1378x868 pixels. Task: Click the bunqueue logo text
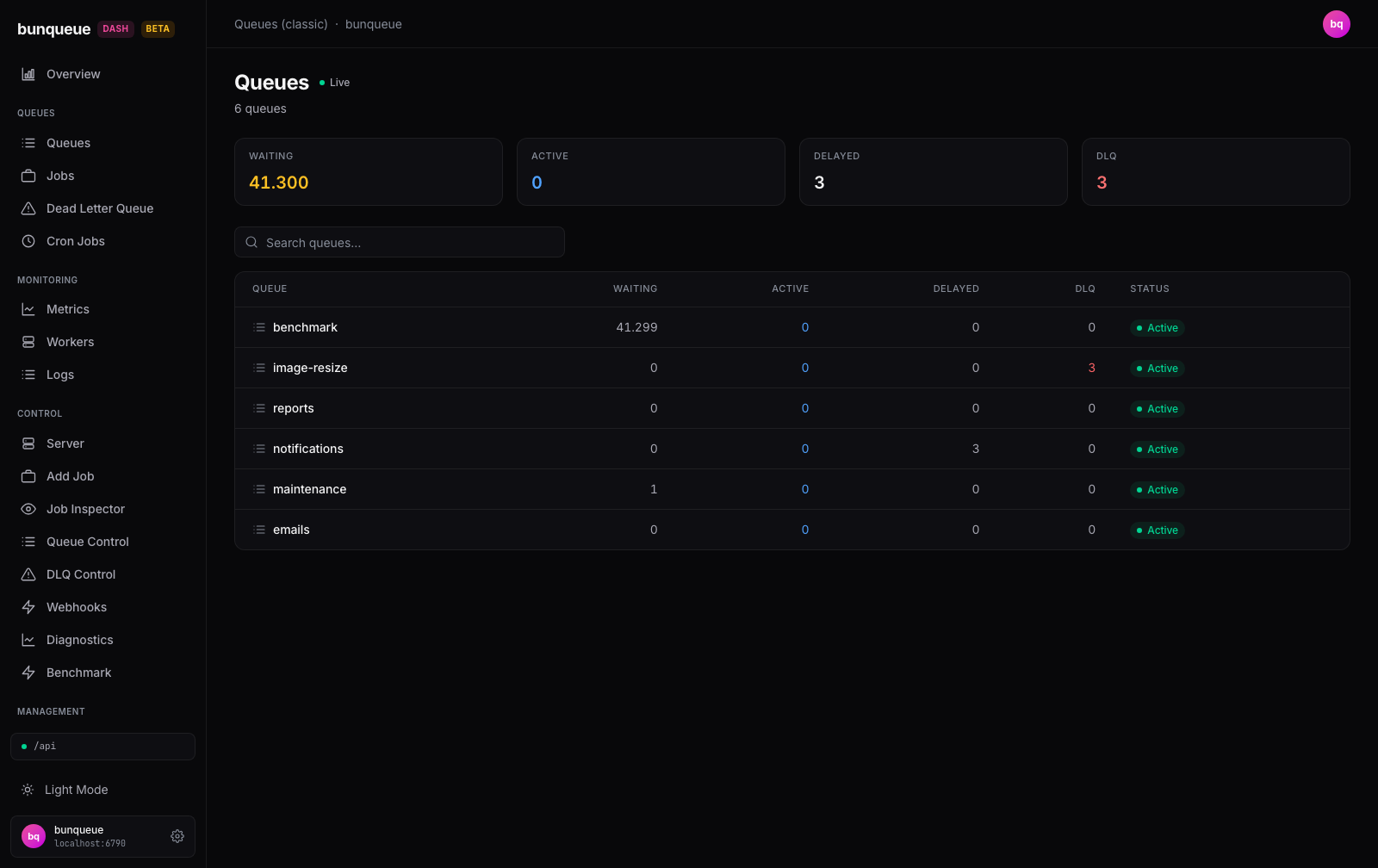[53, 28]
